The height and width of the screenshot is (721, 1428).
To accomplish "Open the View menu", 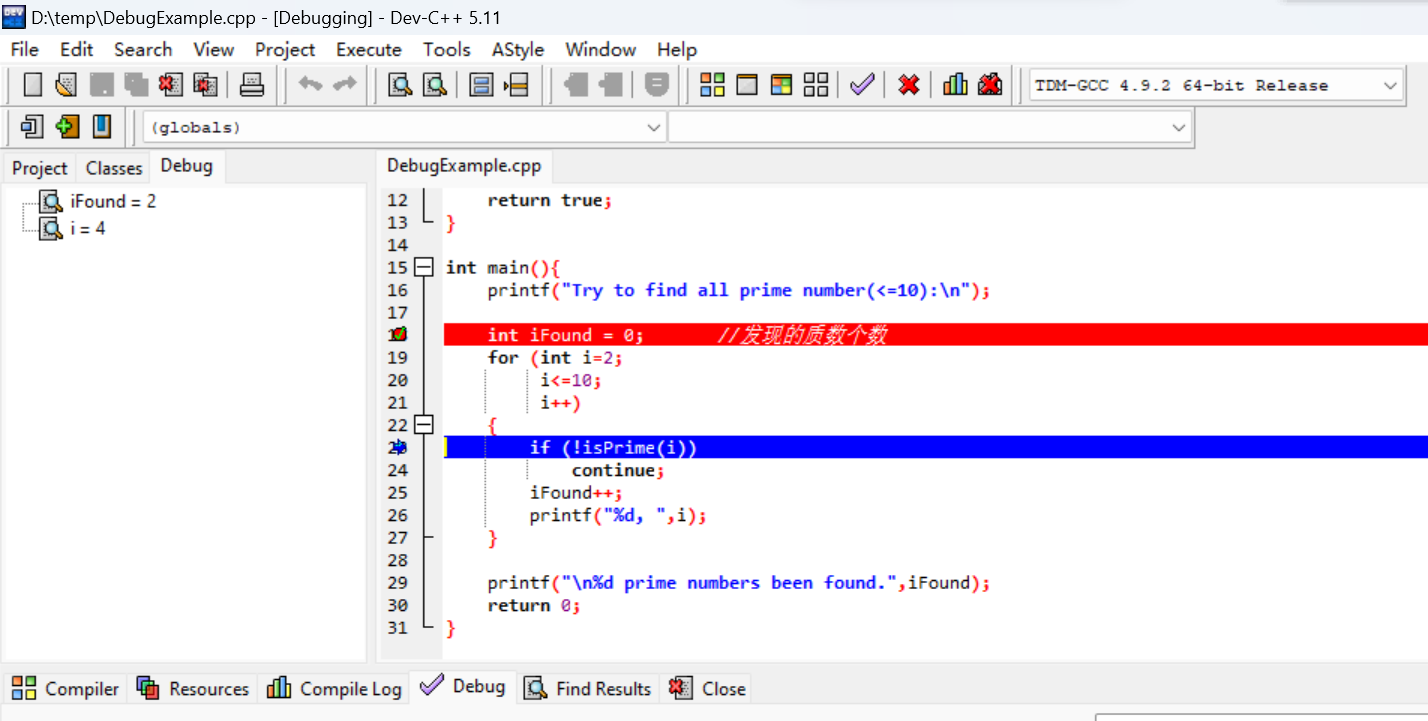I will [214, 49].
